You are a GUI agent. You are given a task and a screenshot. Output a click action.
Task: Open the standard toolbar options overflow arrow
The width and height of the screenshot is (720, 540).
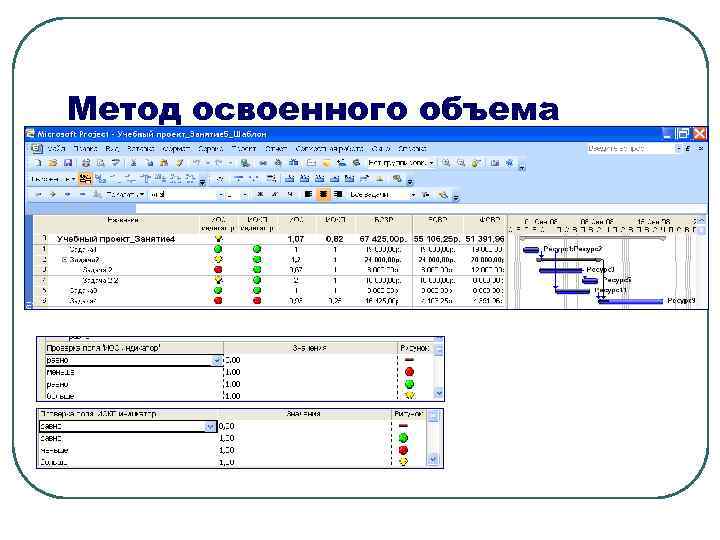pos(522,167)
